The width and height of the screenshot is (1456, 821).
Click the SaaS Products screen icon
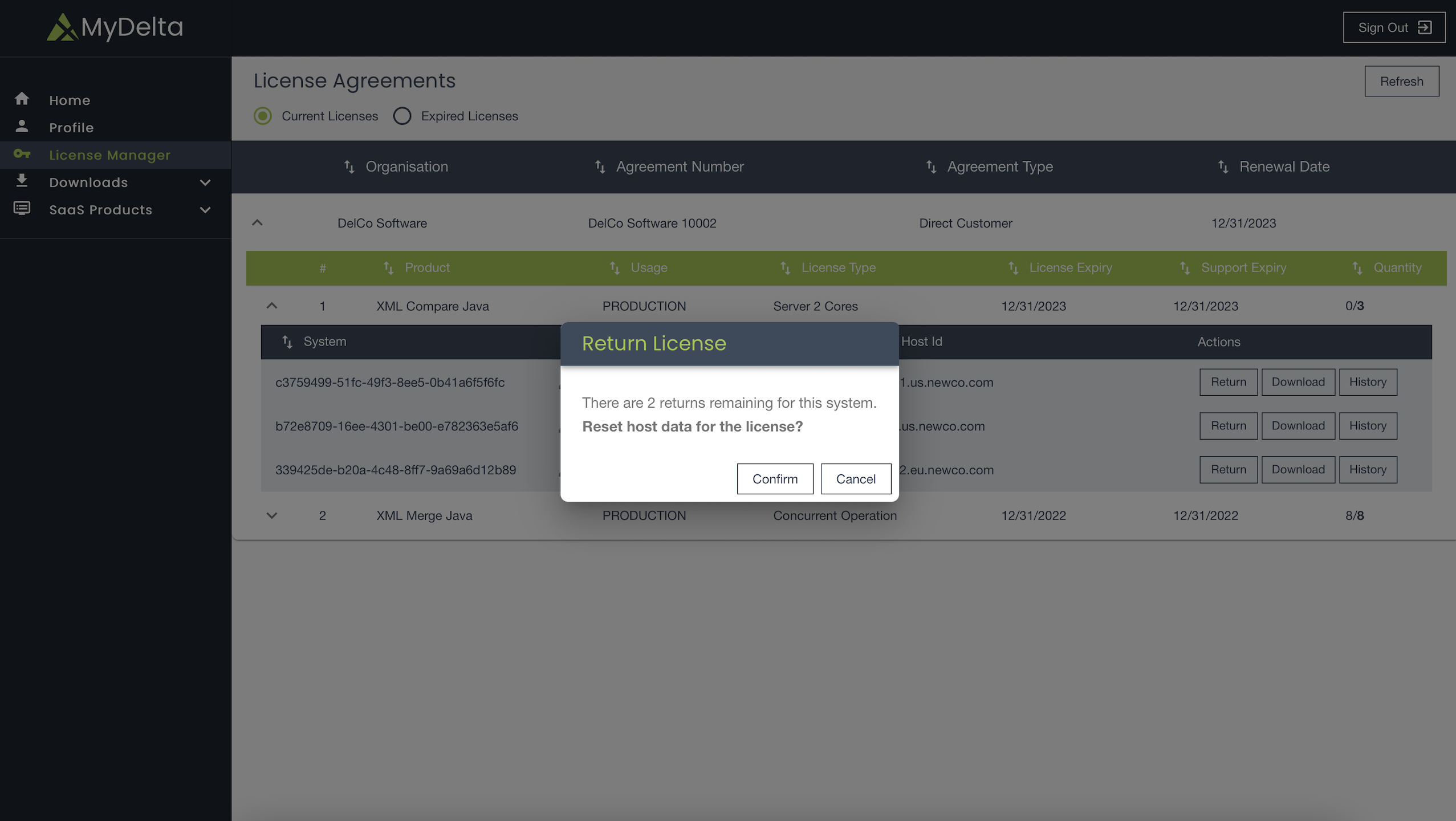tap(22, 209)
